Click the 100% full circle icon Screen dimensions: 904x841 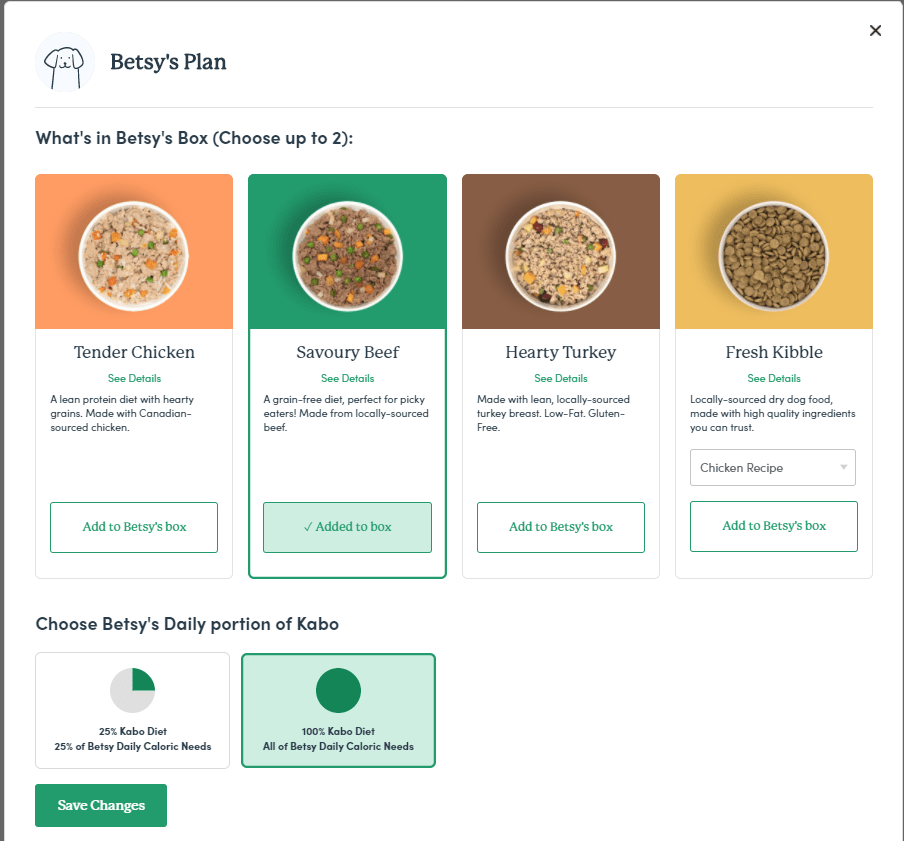click(338, 691)
